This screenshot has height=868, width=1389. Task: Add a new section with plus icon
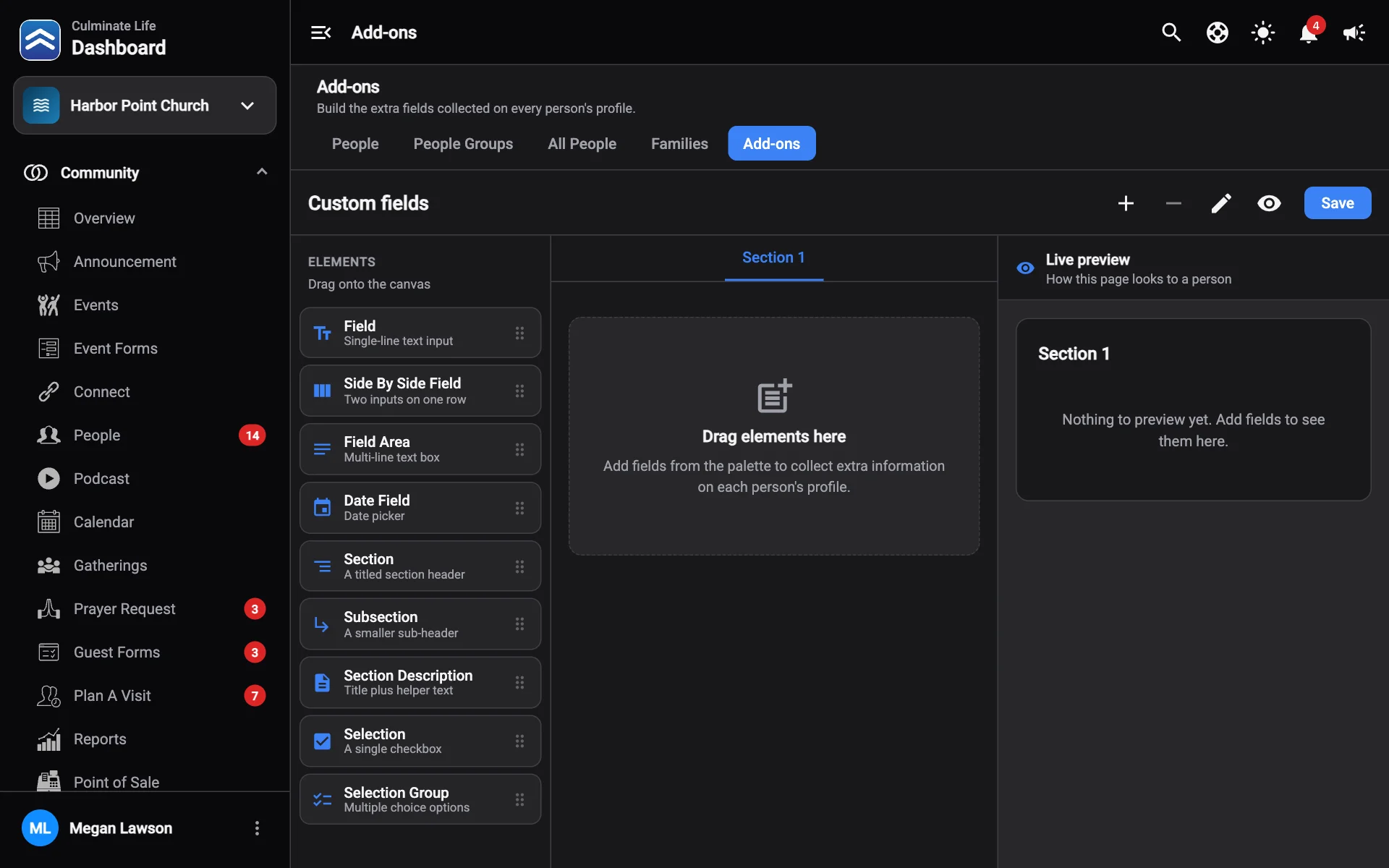click(x=1126, y=203)
